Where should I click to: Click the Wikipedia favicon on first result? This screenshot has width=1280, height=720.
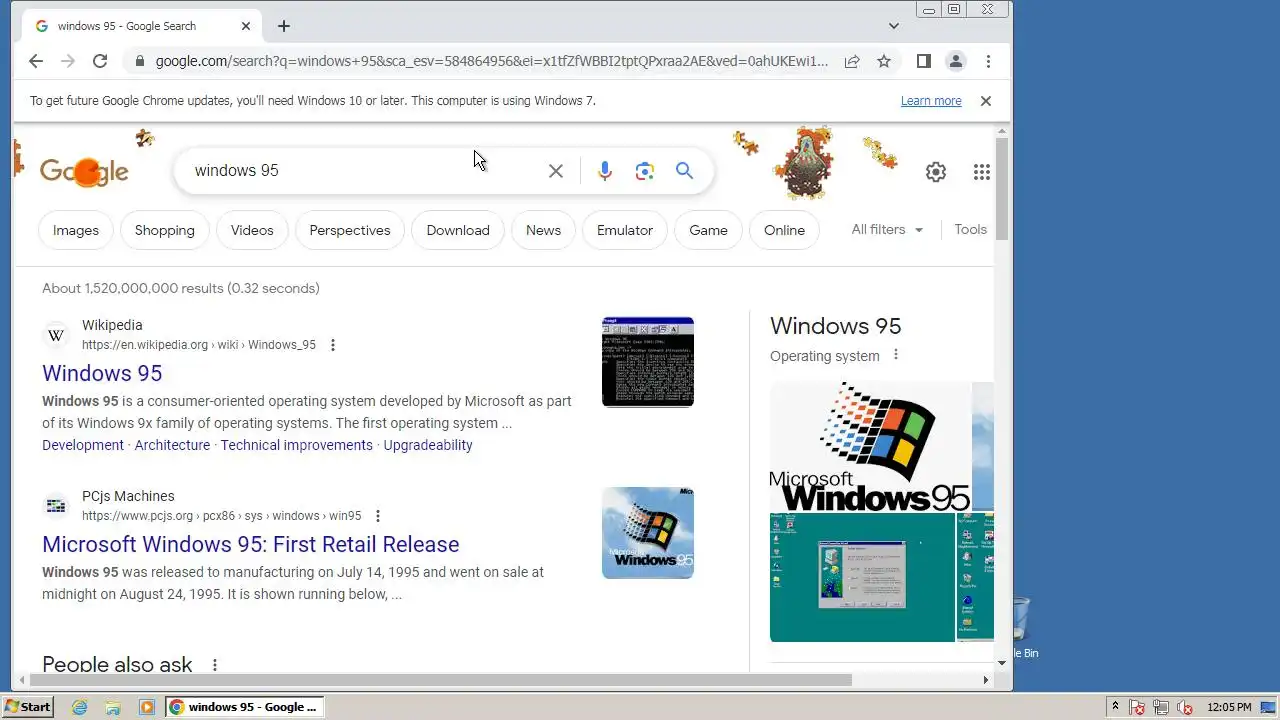coord(56,335)
